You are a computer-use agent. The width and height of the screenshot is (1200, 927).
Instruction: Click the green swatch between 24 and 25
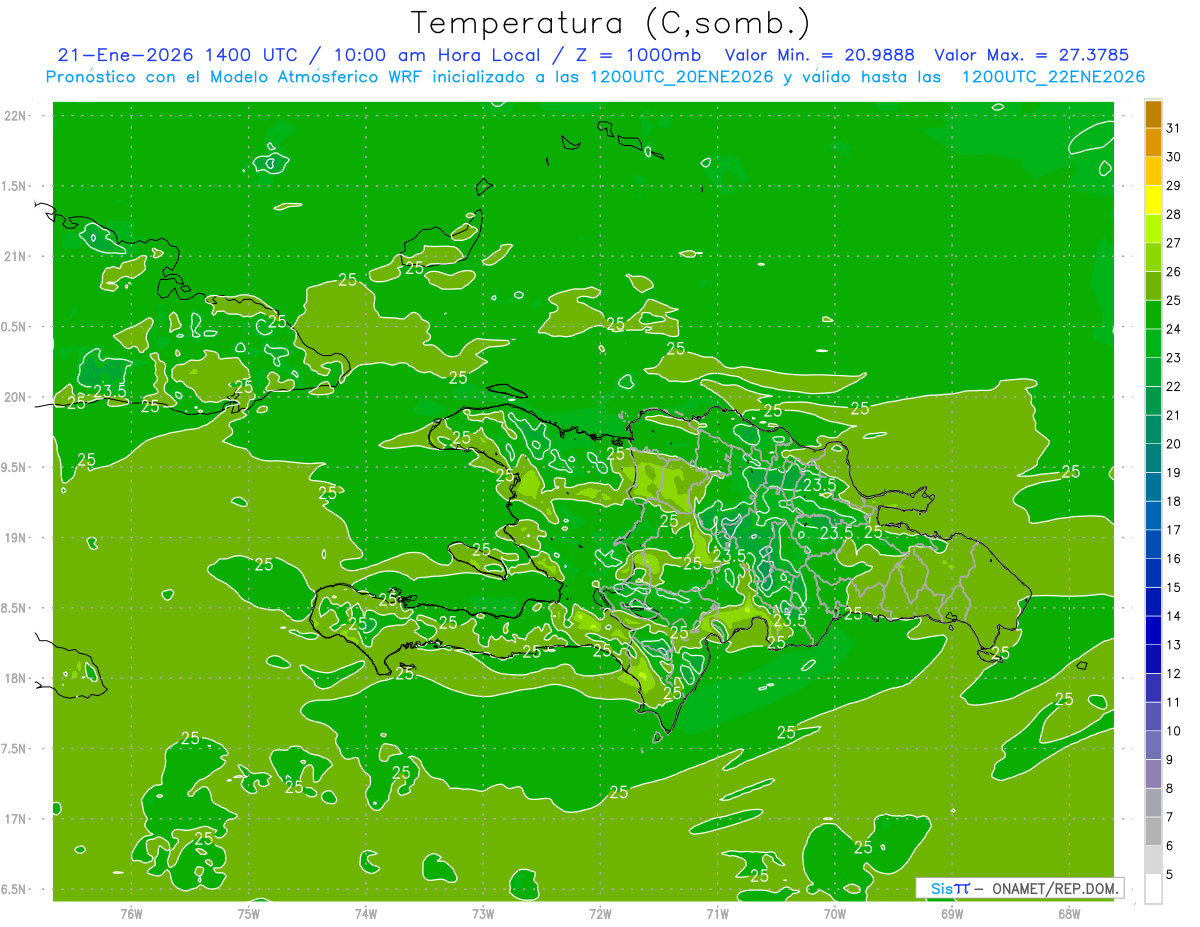(1153, 315)
